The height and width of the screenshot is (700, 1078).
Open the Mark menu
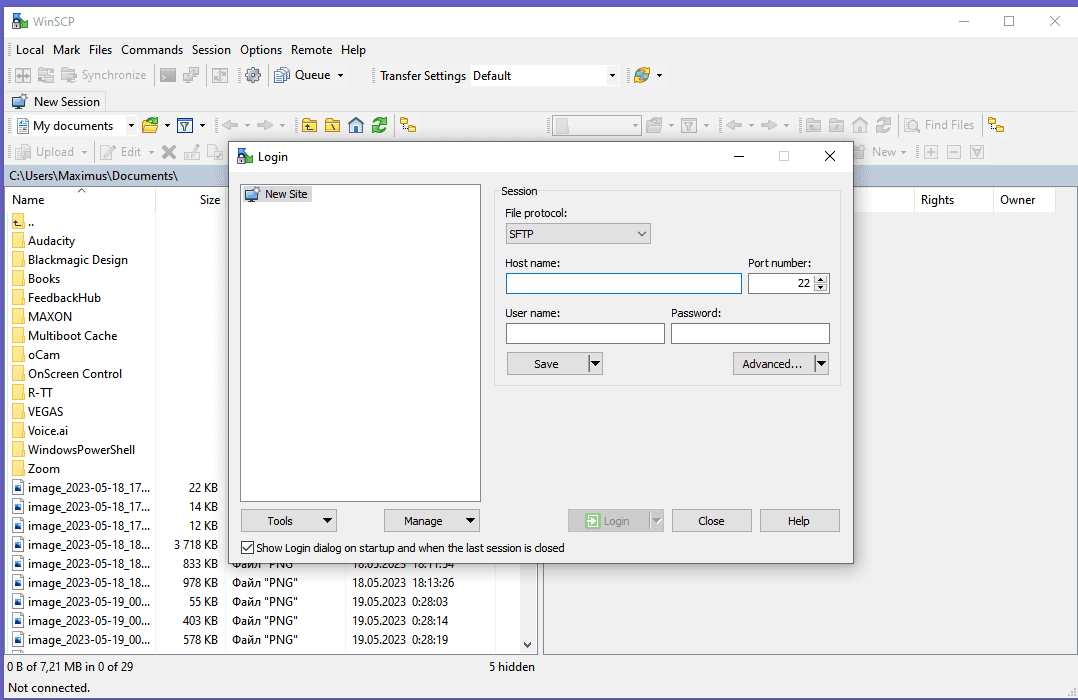67,50
